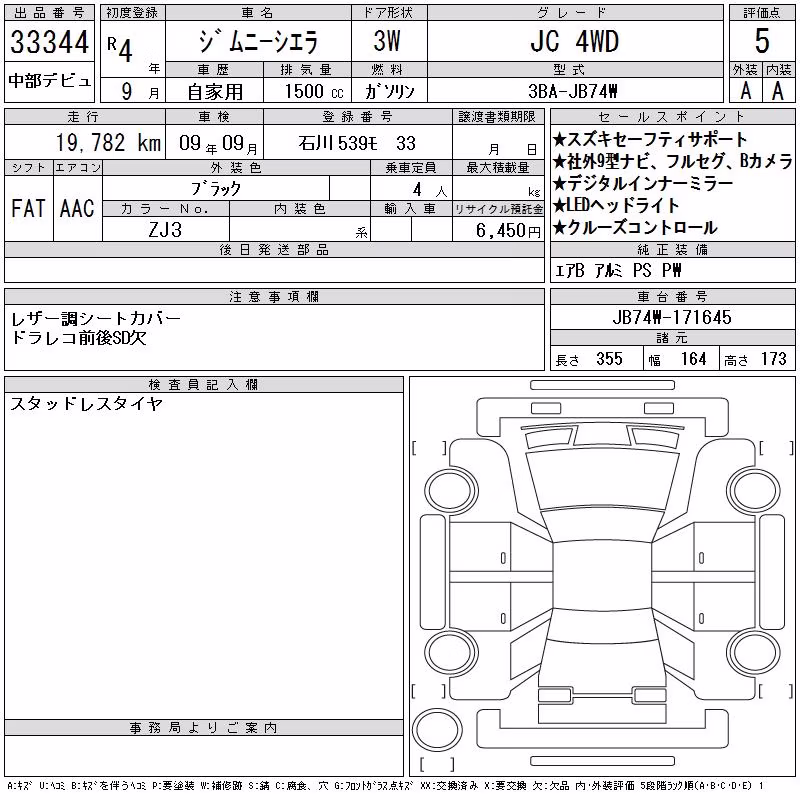Click length value 355

609,359
